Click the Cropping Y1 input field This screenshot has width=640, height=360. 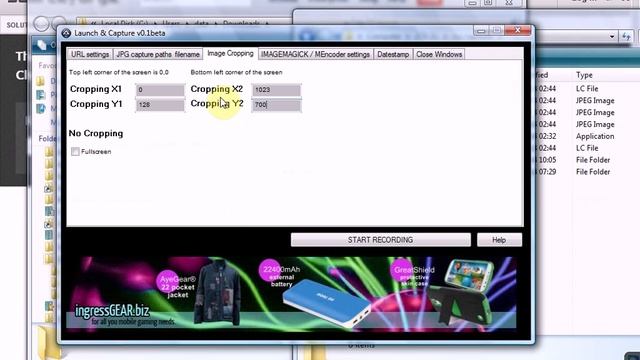160,105
